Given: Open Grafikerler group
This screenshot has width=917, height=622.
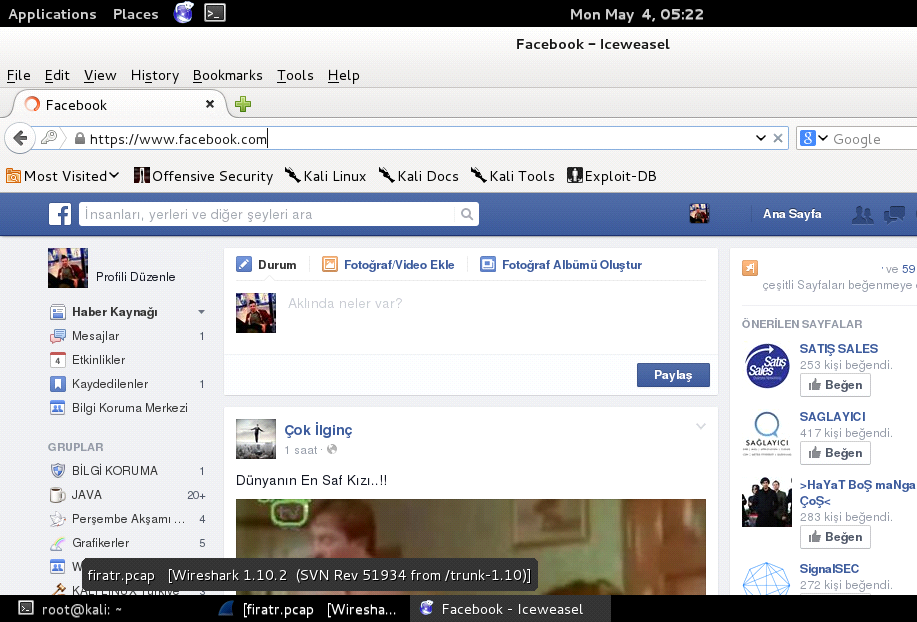Looking at the screenshot, I should point(101,542).
